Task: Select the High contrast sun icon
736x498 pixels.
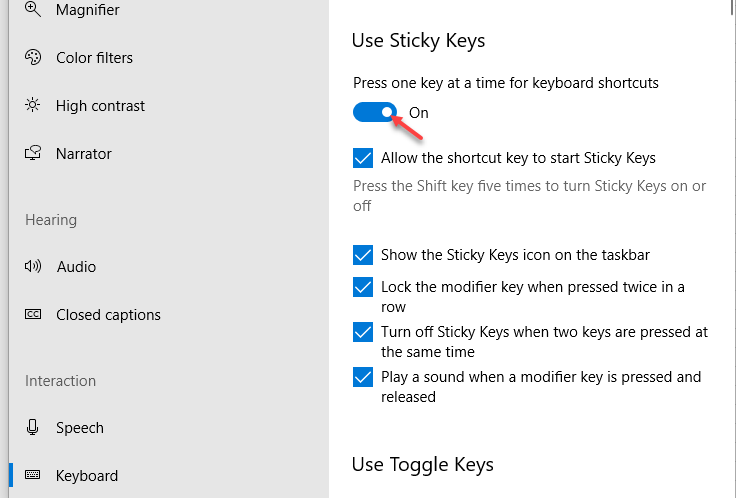Action: (32, 105)
